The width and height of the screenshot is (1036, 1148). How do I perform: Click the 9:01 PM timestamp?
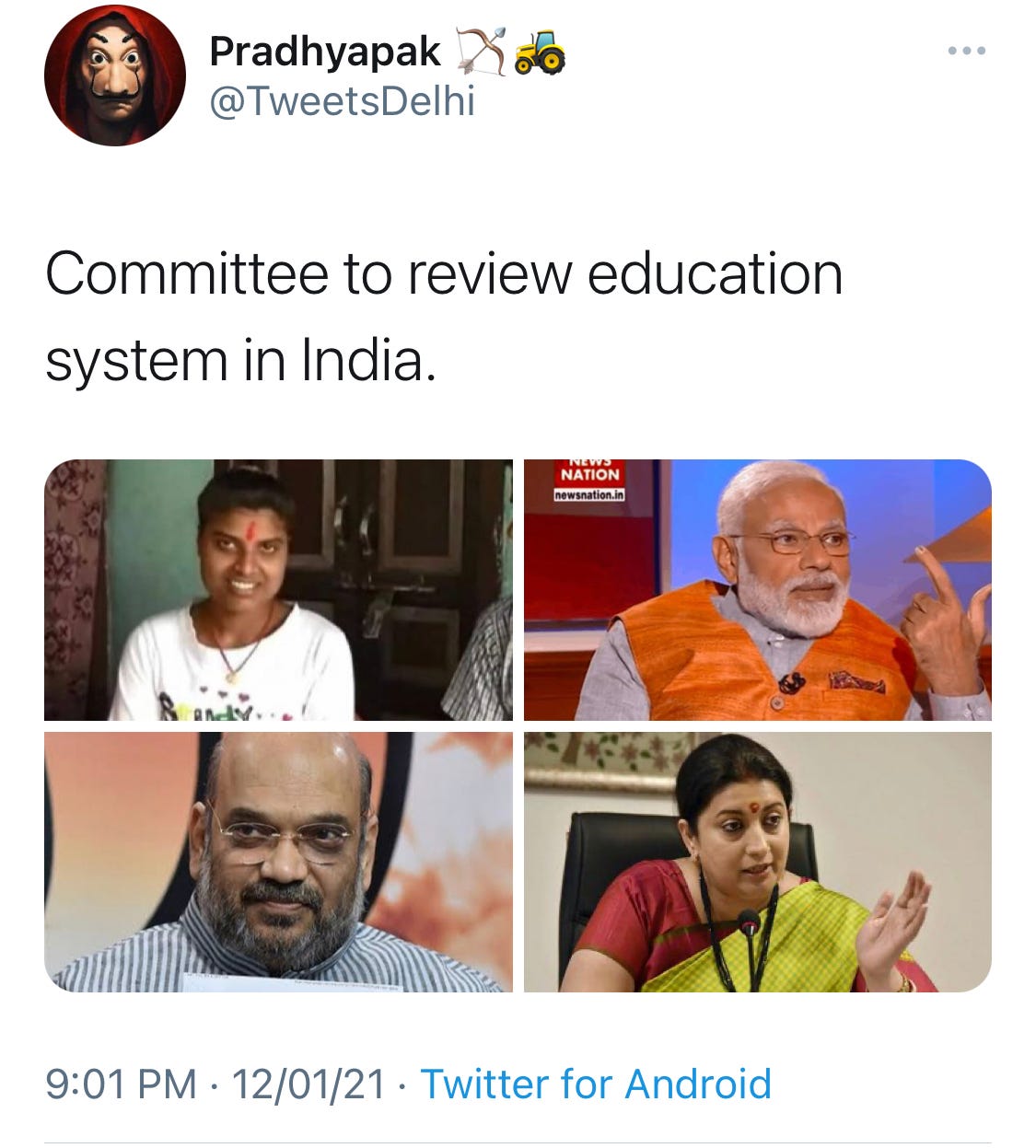pos(121,1084)
